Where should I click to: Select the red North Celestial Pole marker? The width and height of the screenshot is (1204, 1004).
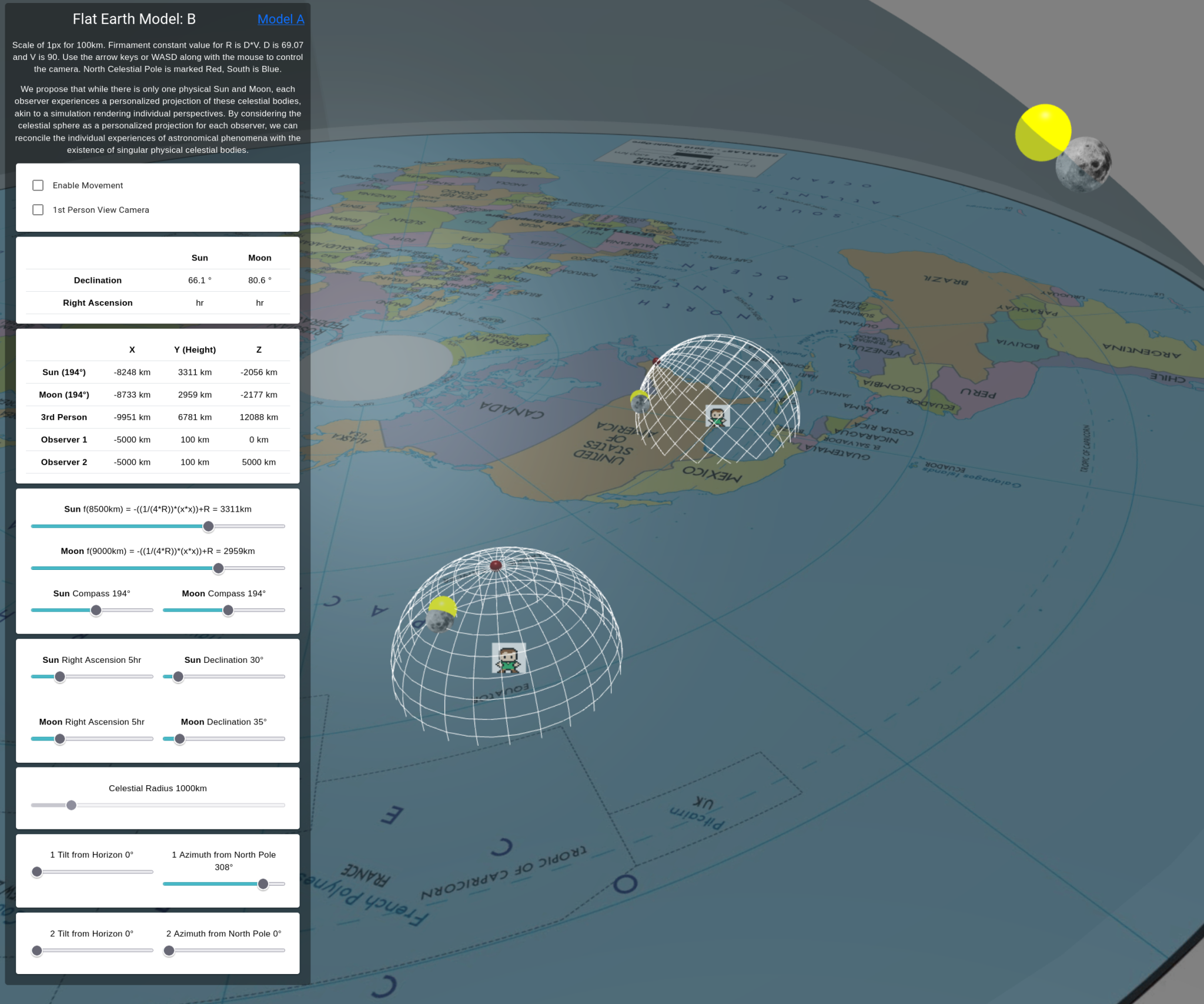(495, 565)
